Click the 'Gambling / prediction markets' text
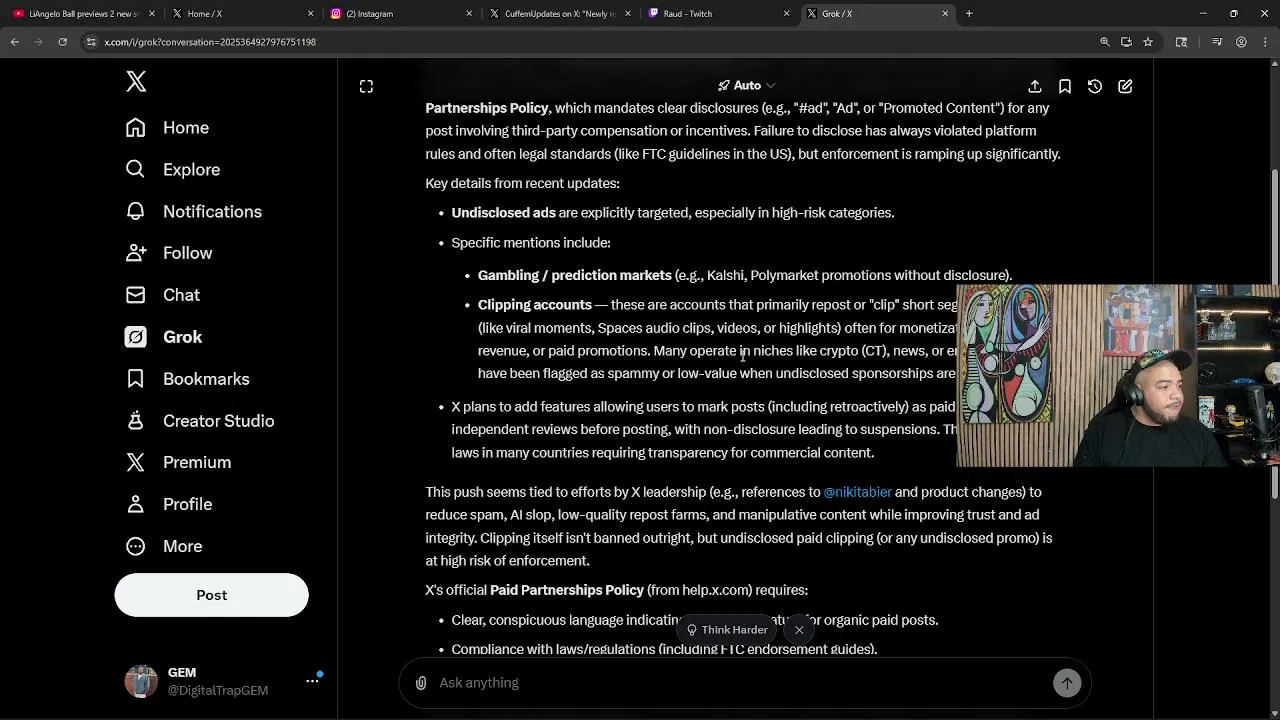The image size is (1280, 720). [574, 276]
